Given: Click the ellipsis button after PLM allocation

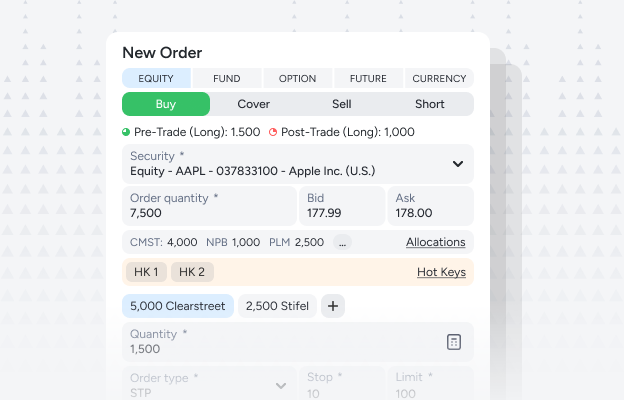Looking at the screenshot, I should point(342,242).
